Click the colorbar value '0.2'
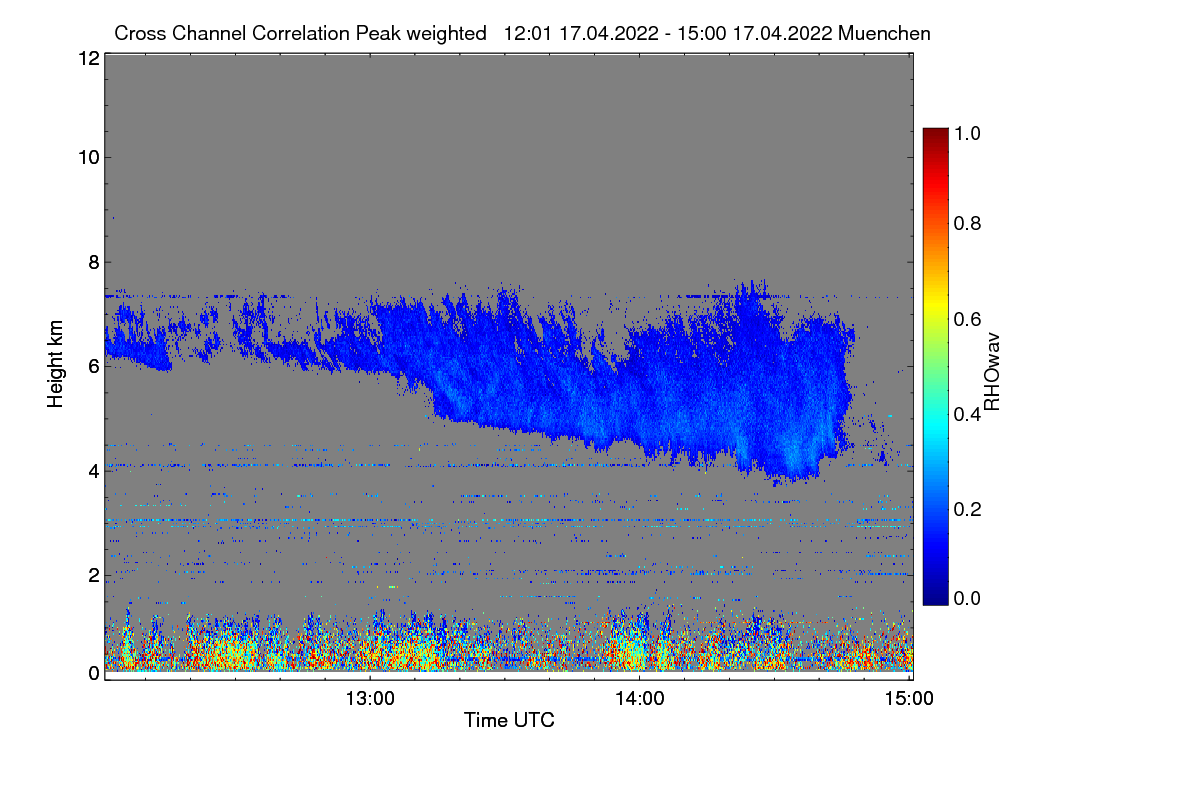This screenshot has width=1200, height=800. click(x=967, y=509)
